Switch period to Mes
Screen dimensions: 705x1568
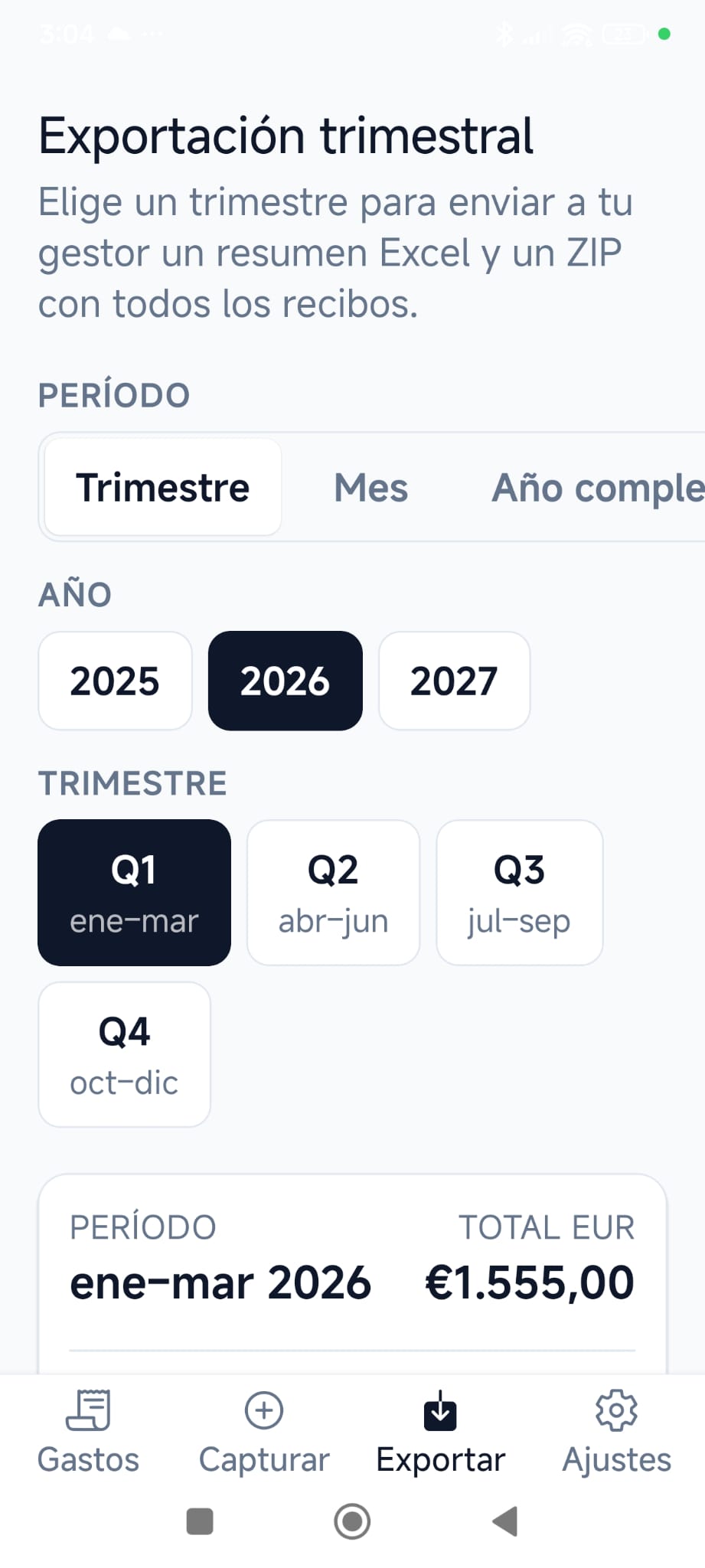click(x=371, y=487)
